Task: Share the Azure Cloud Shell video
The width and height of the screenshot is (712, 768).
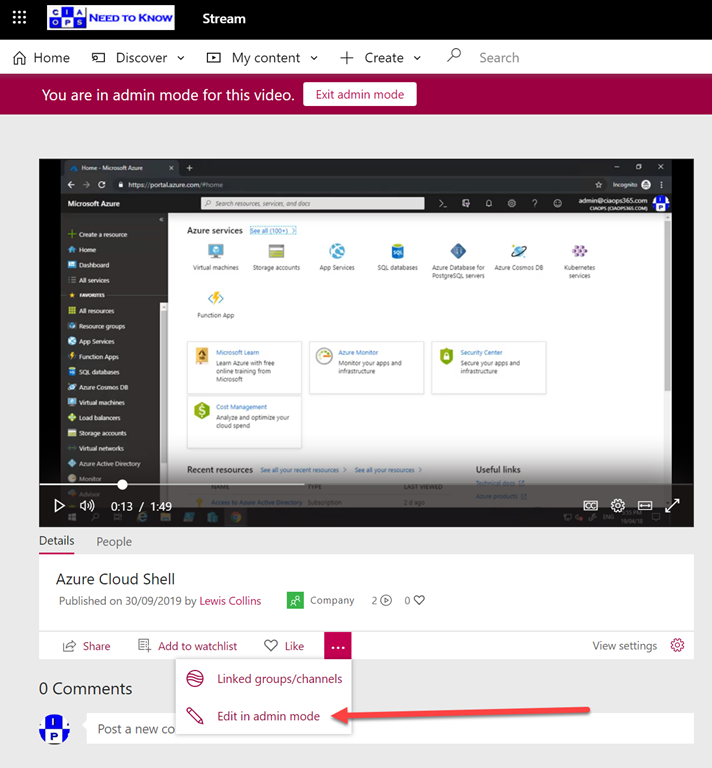Action: tap(87, 646)
